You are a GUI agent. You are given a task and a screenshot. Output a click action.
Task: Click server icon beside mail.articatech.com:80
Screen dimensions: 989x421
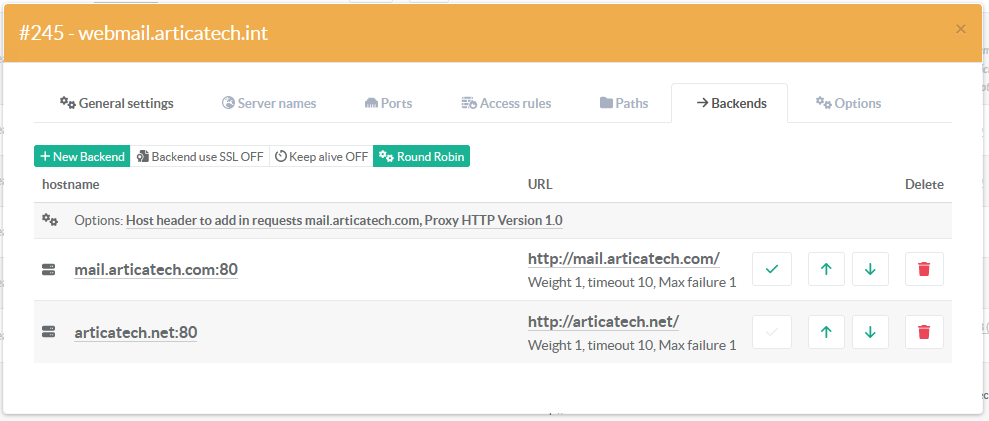coord(49,270)
